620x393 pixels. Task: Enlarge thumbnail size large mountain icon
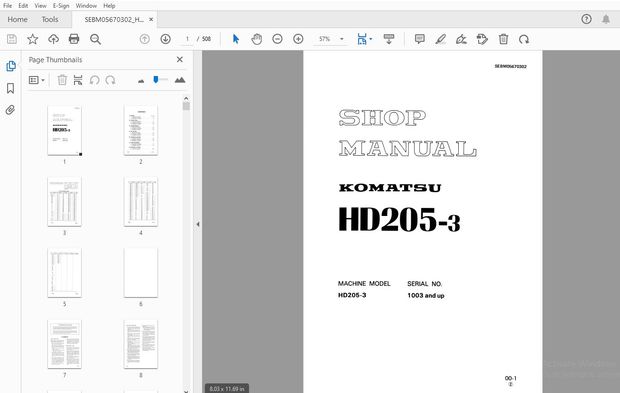pyautogui.click(x=180, y=80)
